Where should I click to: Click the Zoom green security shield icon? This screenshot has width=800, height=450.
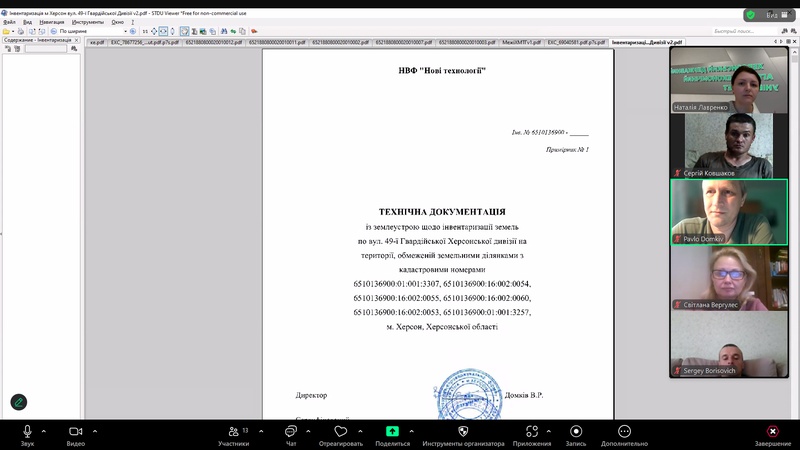(x=751, y=15)
